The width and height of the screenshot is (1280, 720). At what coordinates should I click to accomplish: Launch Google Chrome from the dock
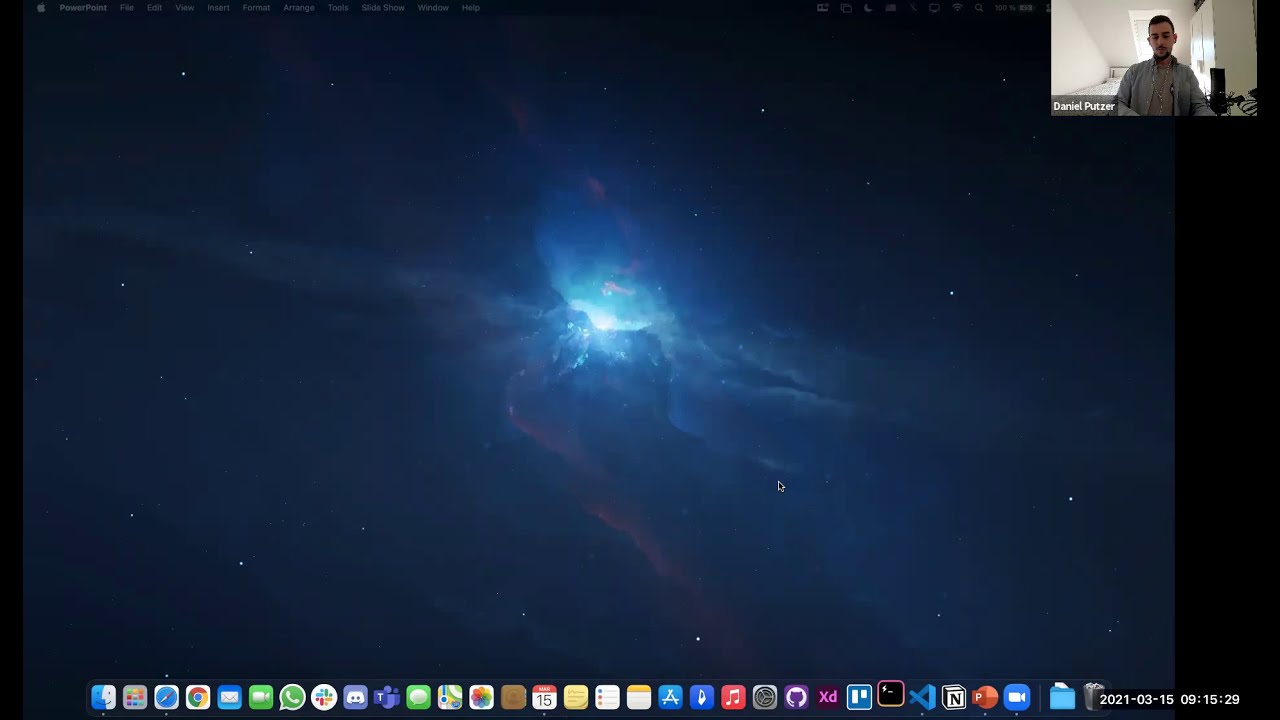(198, 697)
